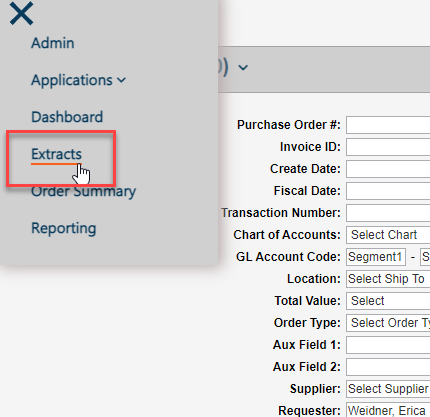
Task: Click the Fiscal Date field
Action: click(x=388, y=191)
